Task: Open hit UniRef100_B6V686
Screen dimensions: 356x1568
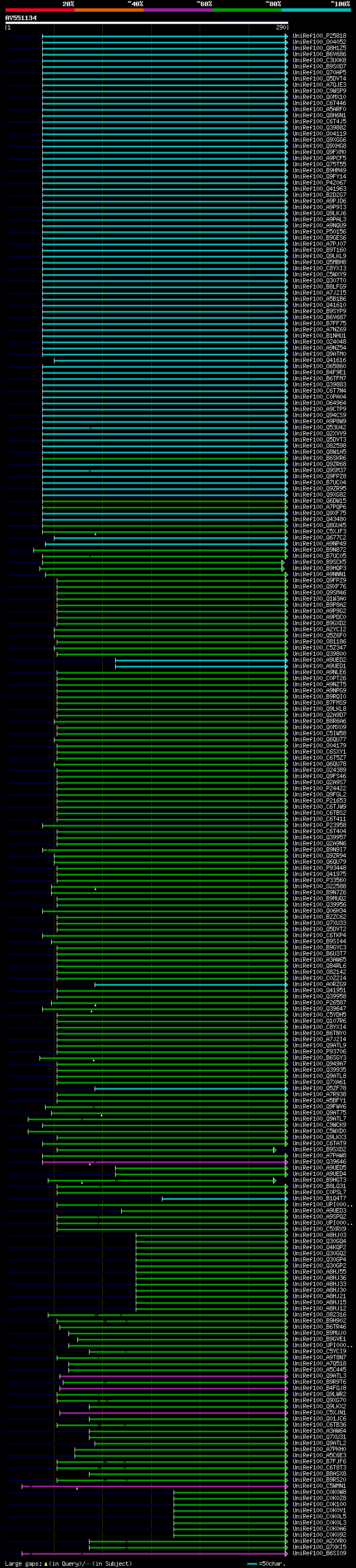Action: pyautogui.click(x=319, y=54)
